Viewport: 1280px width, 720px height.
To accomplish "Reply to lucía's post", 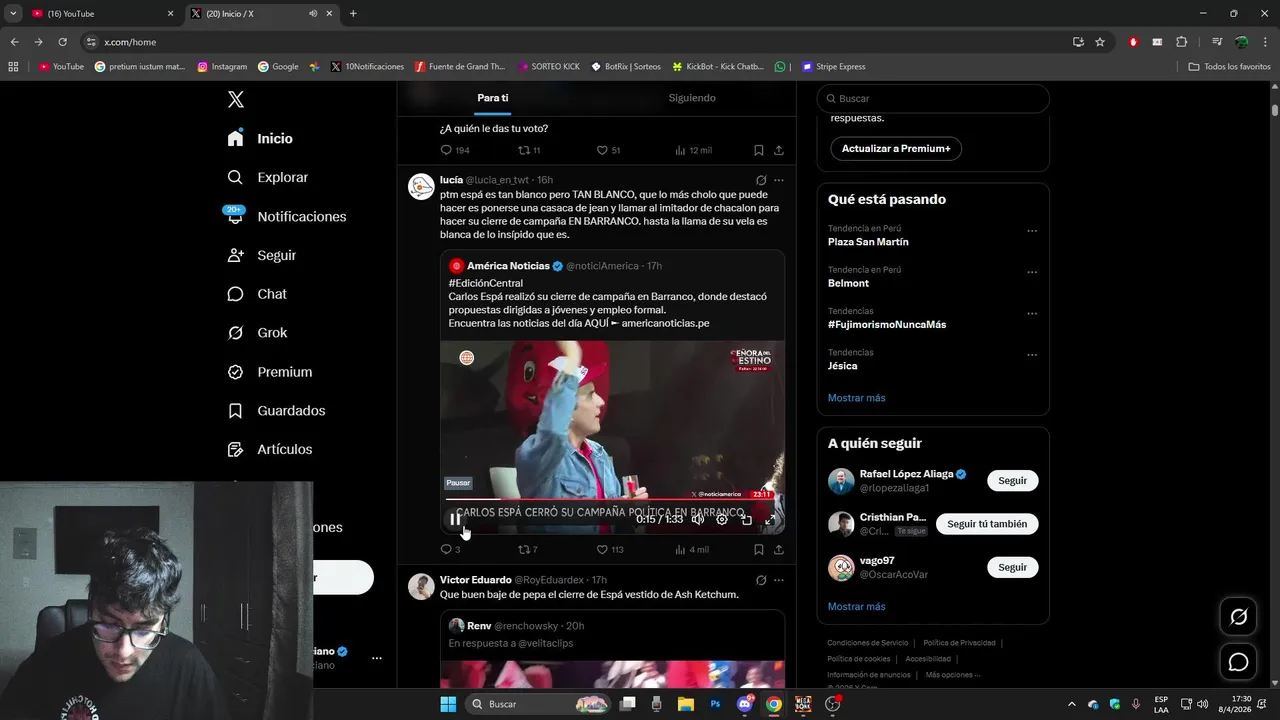I will (x=450, y=549).
